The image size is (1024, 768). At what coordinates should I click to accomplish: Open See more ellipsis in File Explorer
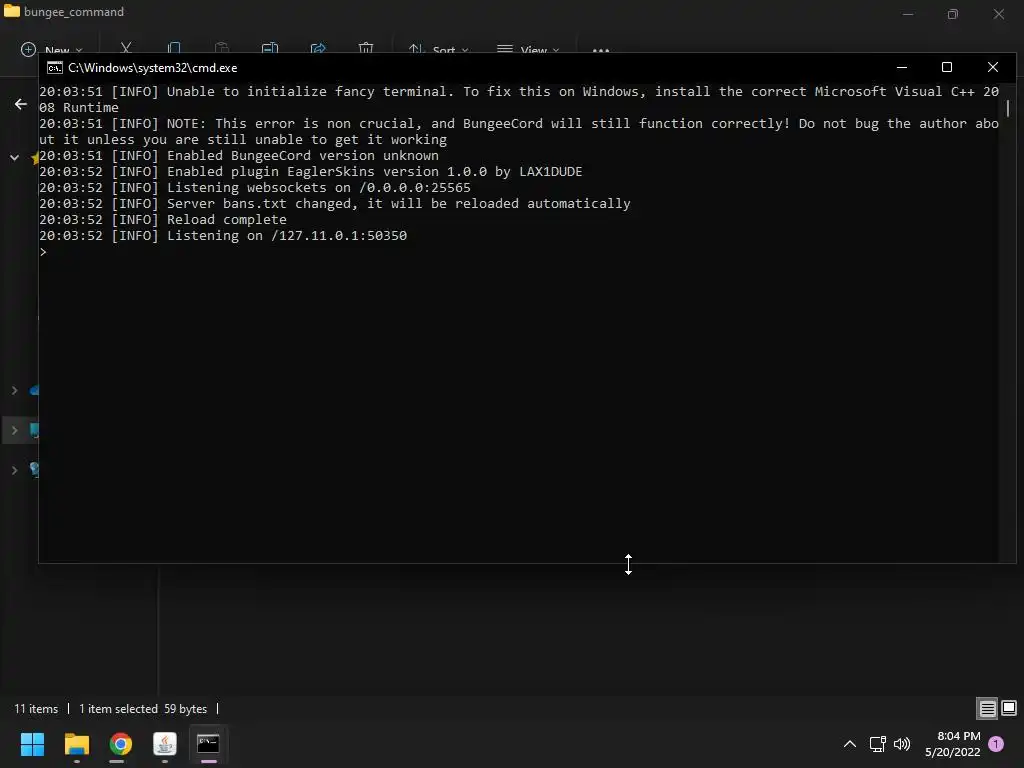(x=601, y=50)
